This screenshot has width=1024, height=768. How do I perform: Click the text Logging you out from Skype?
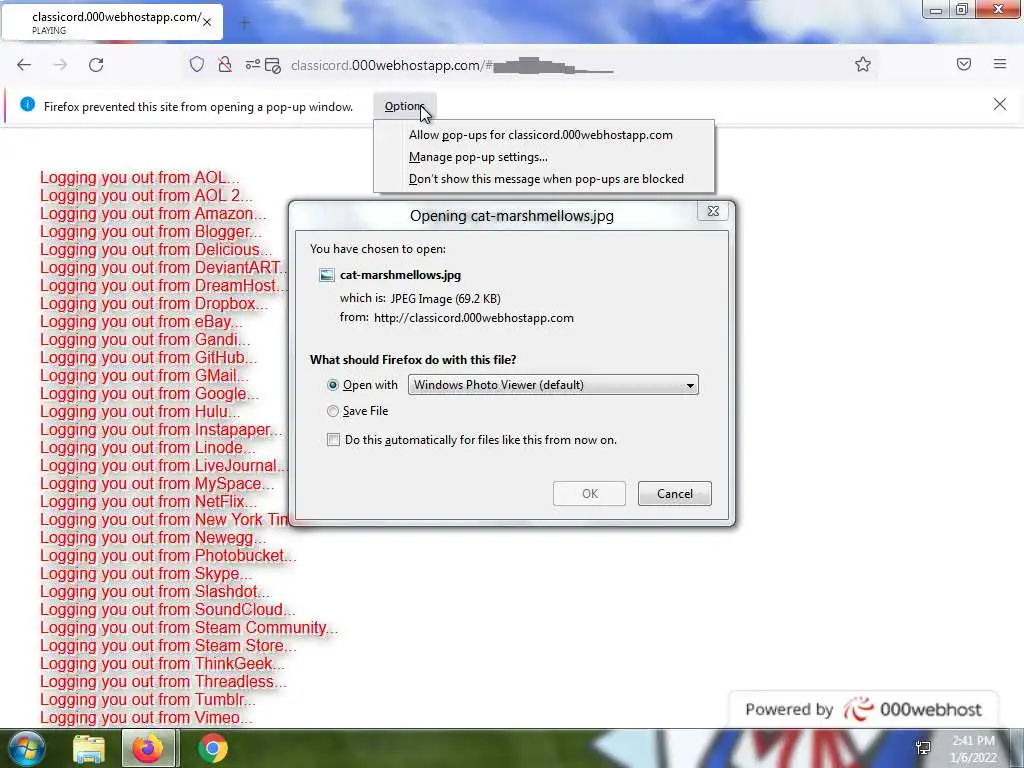click(x=146, y=573)
